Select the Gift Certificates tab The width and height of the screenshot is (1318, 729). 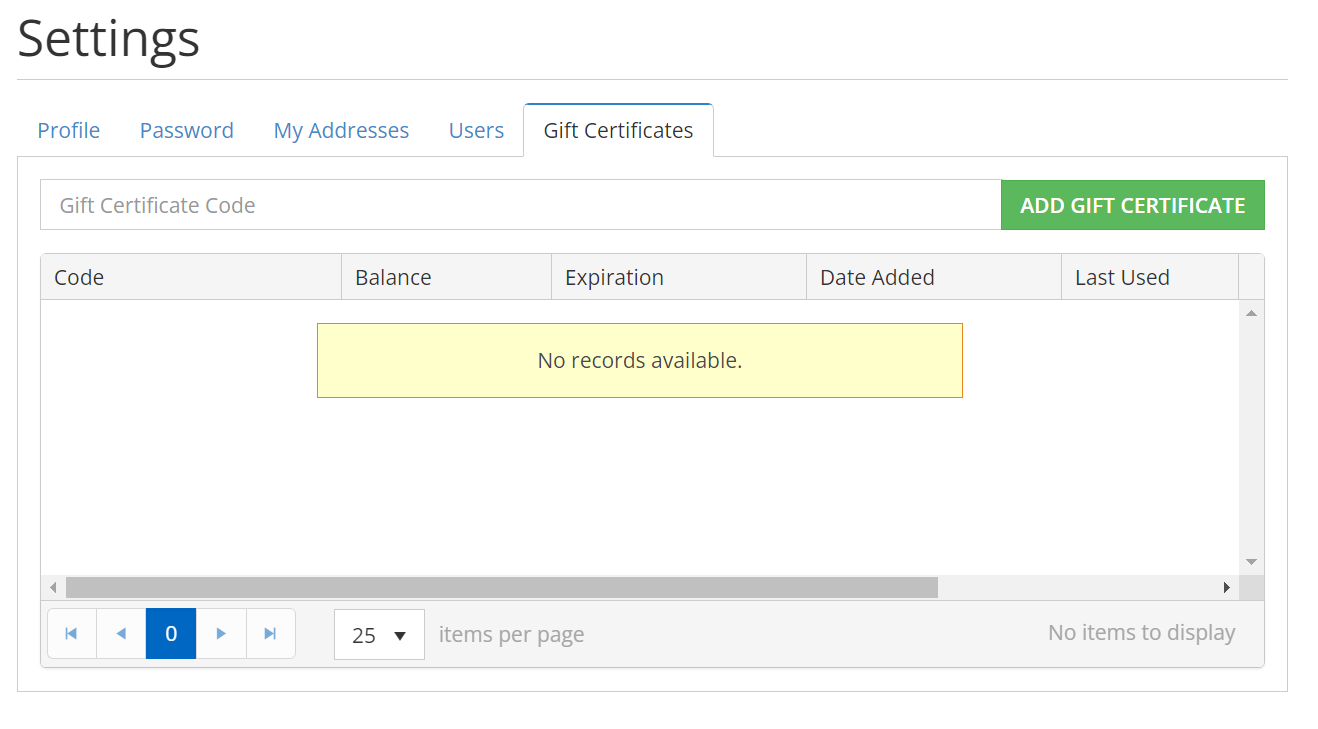[x=618, y=131]
